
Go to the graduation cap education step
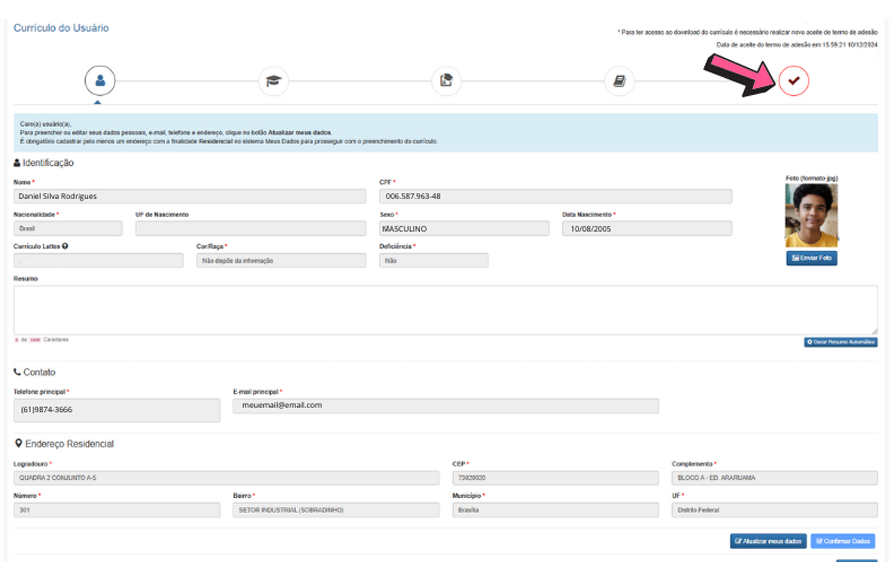click(x=274, y=81)
